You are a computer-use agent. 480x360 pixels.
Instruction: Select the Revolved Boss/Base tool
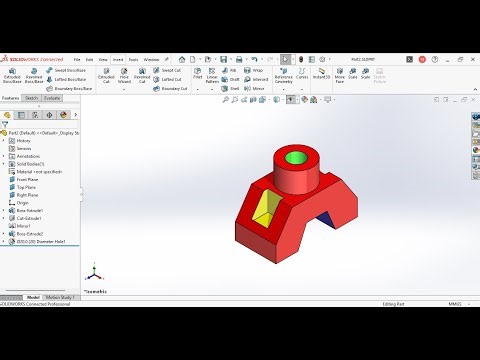[34, 75]
